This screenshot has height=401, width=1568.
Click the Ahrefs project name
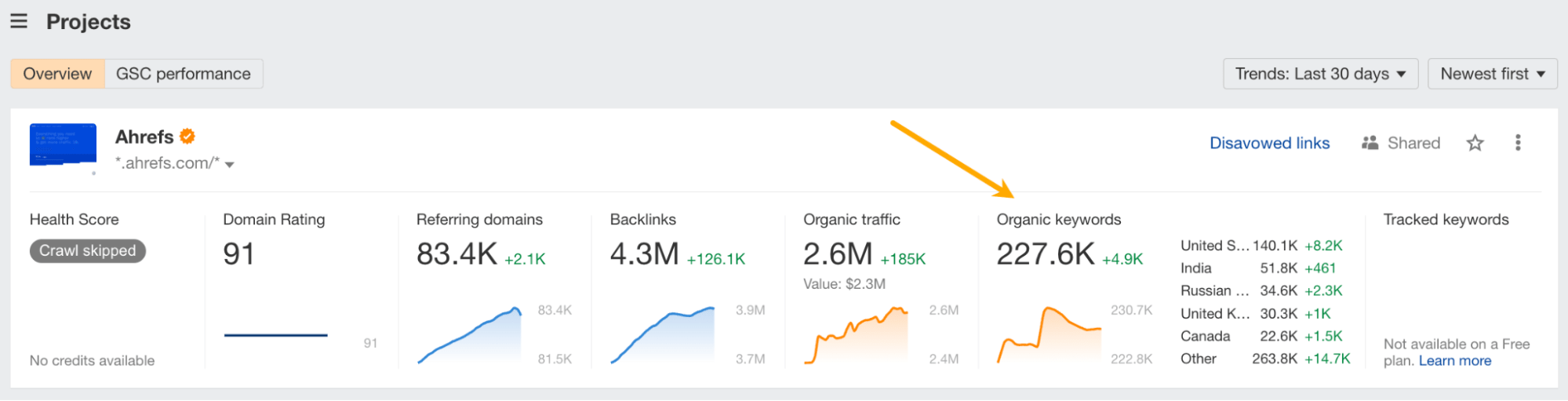144,137
